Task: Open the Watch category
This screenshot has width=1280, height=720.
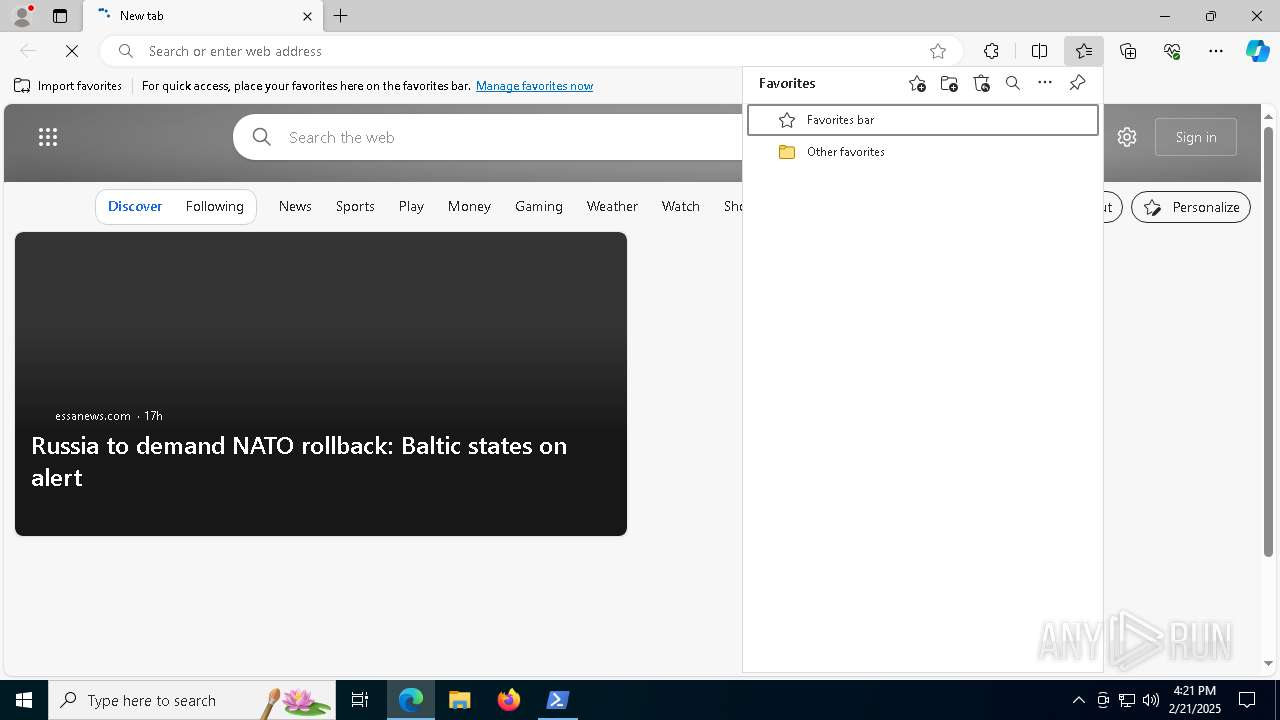Action: 681,206
